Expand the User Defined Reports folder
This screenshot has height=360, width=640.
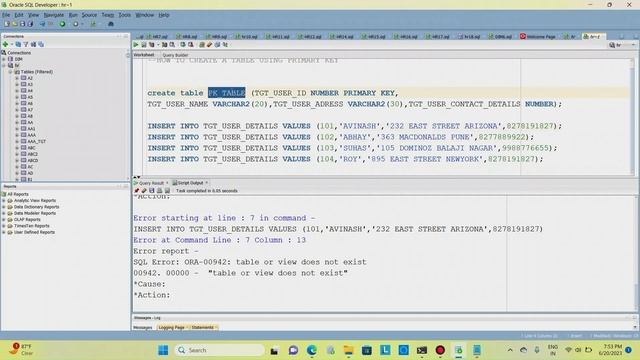[x=4, y=232]
